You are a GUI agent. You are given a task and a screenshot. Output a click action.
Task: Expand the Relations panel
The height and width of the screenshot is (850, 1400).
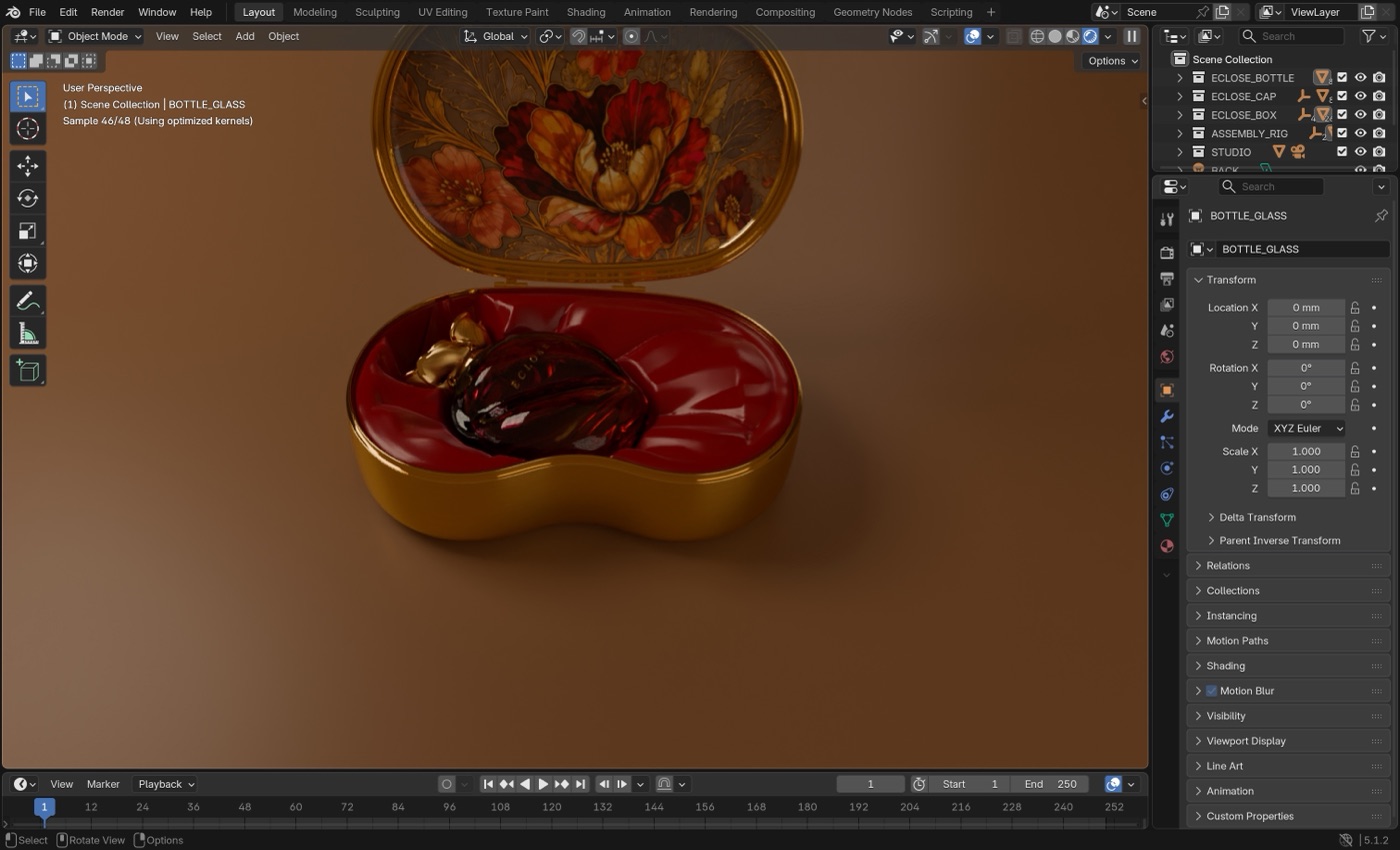pos(1227,566)
